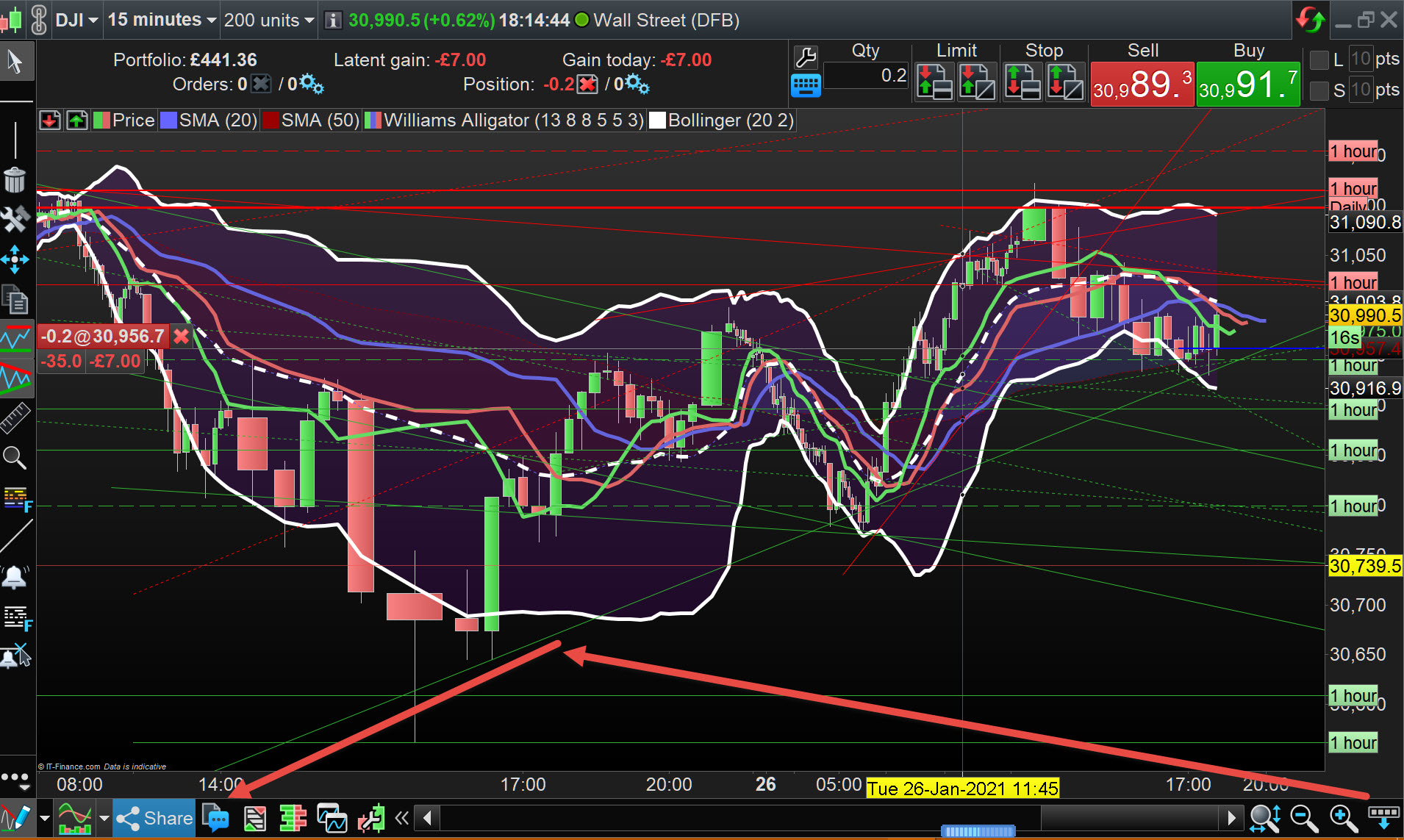Toggle the pencil drawing mode button
1404x840 pixels.
(16, 818)
